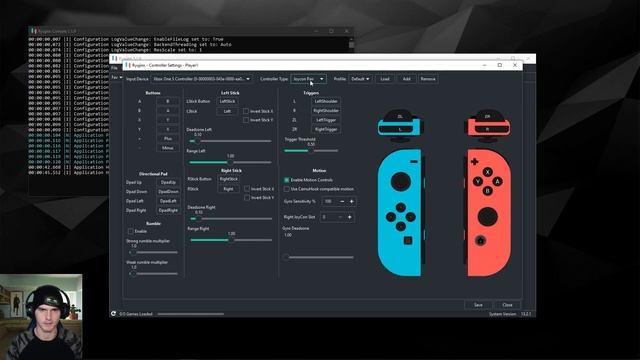
Task: Adjust Strong rumble multiplier slider
Action: pos(153,252)
